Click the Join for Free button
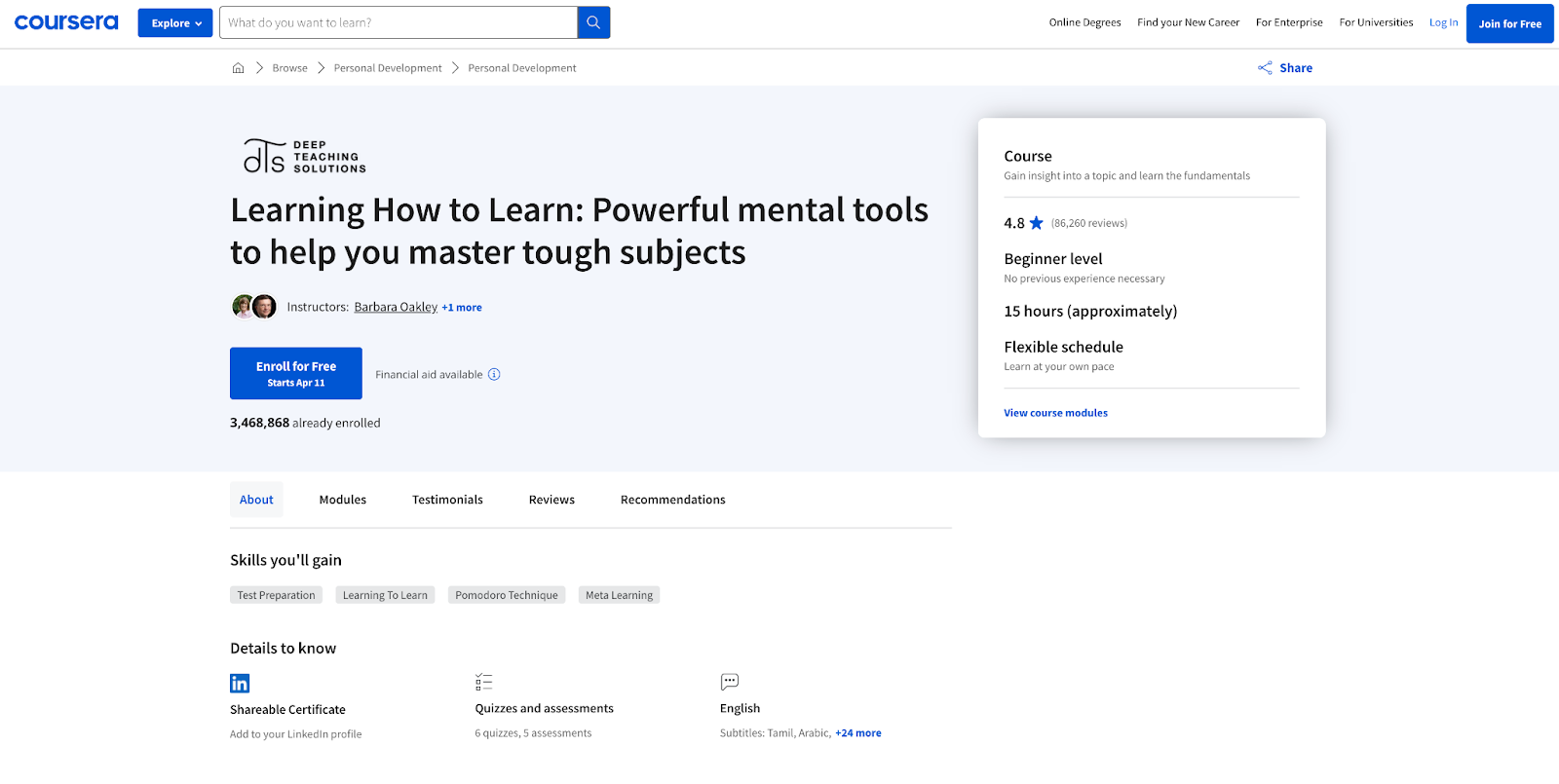The height and width of the screenshot is (784, 1559). (x=1509, y=23)
